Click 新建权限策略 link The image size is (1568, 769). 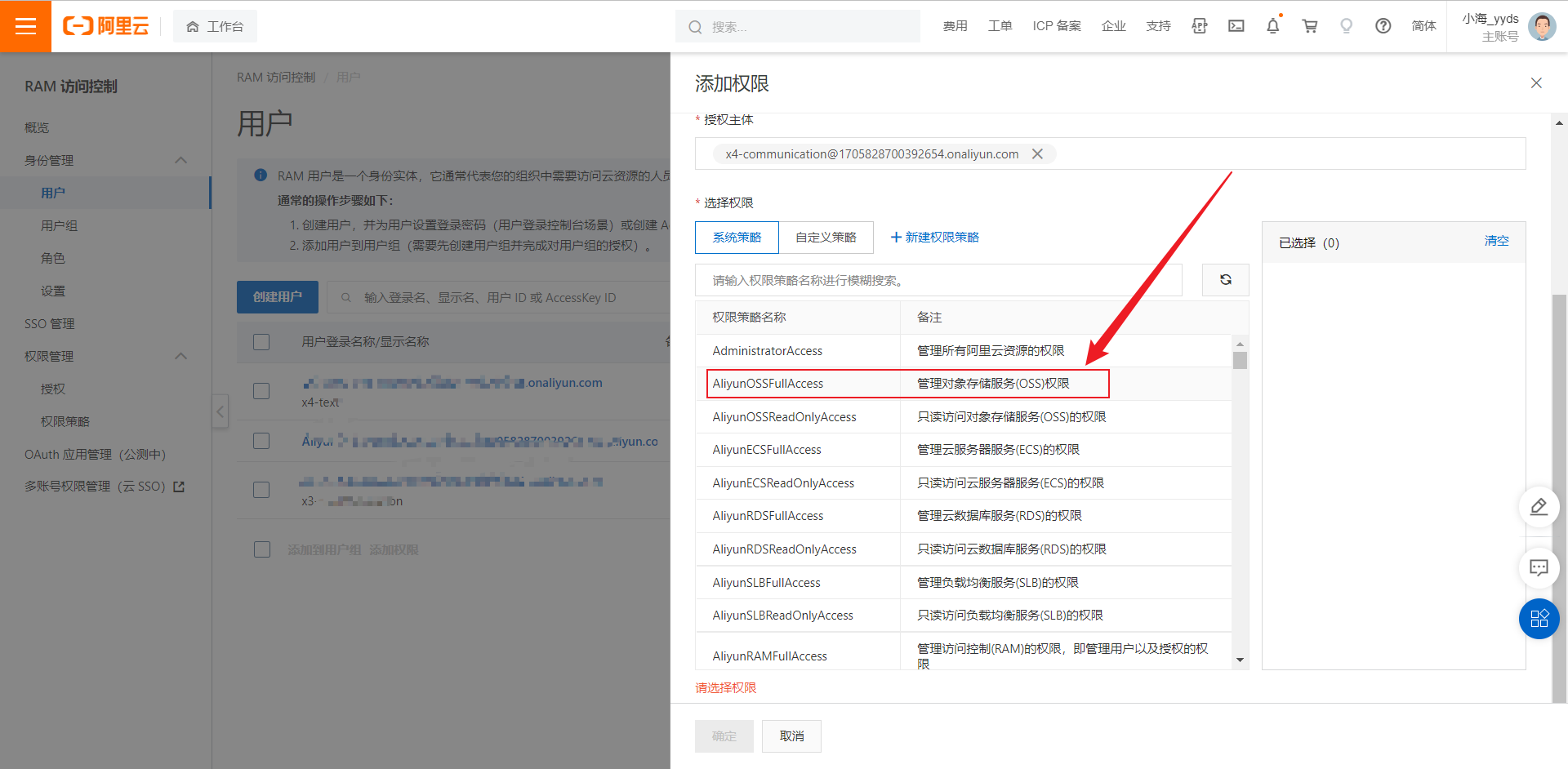pyautogui.click(x=934, y=238)
